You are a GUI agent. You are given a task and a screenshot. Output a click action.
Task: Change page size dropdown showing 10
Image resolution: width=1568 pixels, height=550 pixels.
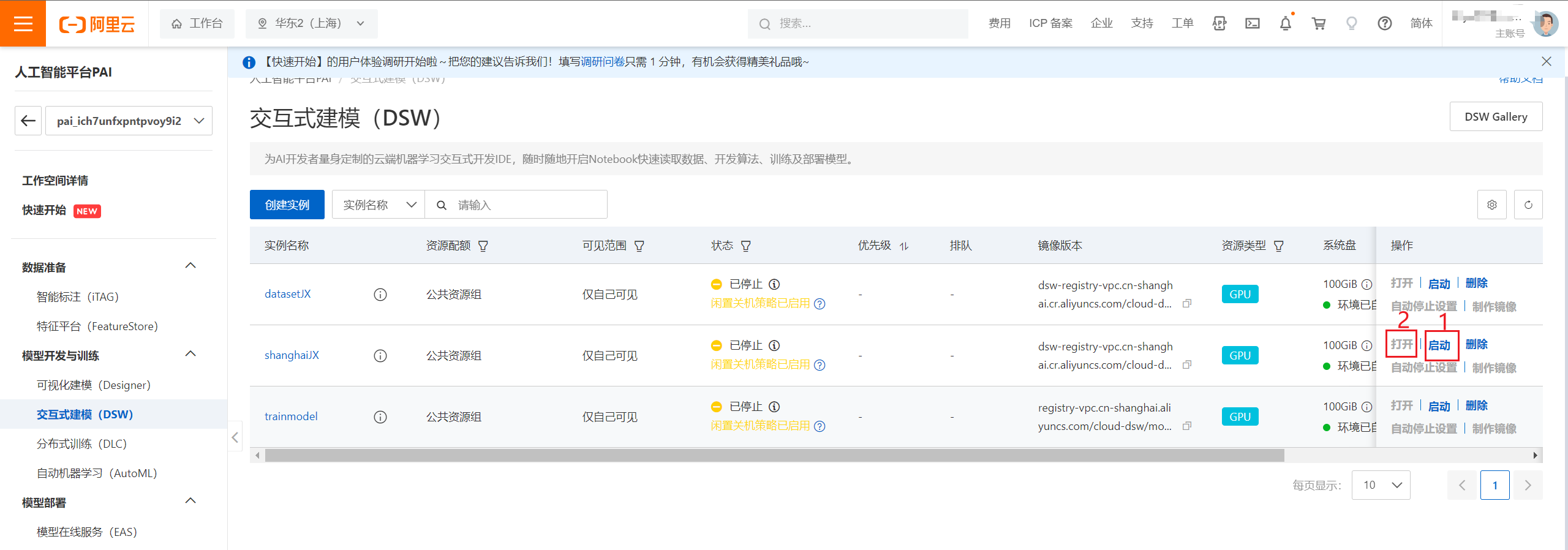tap(1381, 485)
